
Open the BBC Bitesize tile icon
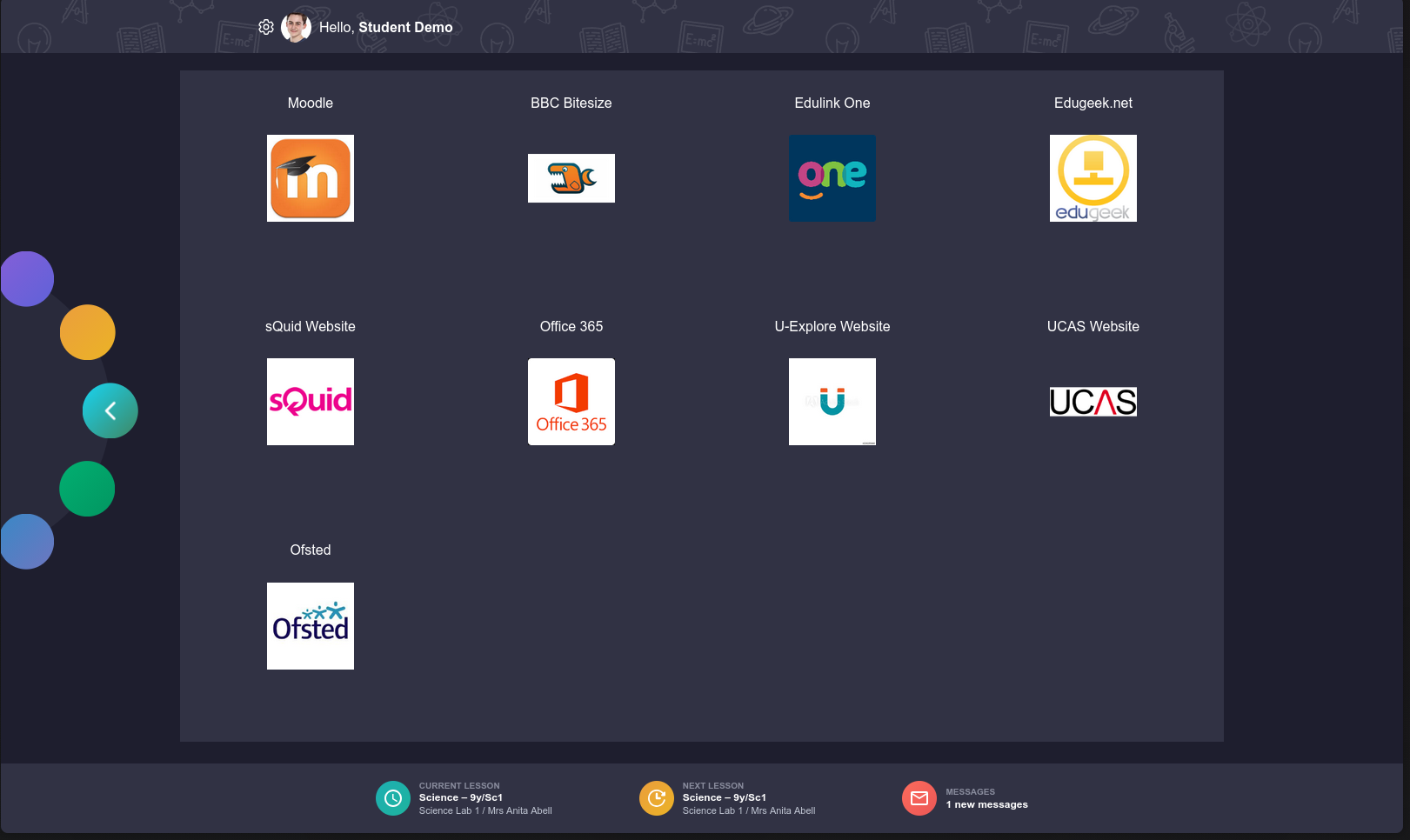[x=571, y=178]
